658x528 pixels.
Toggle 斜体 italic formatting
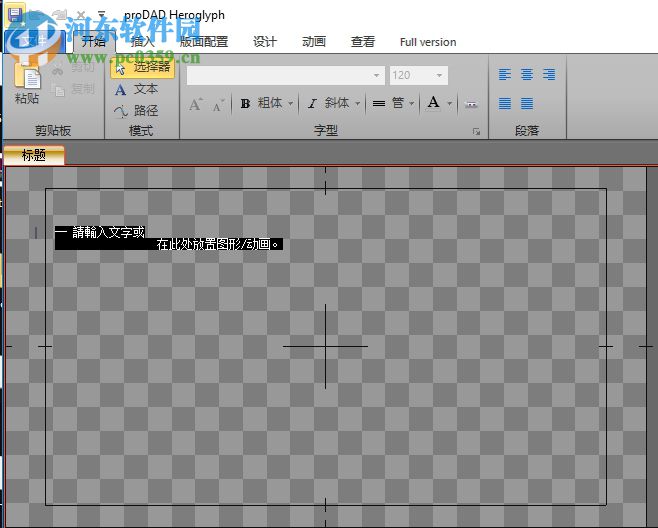[x=328, y=103]
